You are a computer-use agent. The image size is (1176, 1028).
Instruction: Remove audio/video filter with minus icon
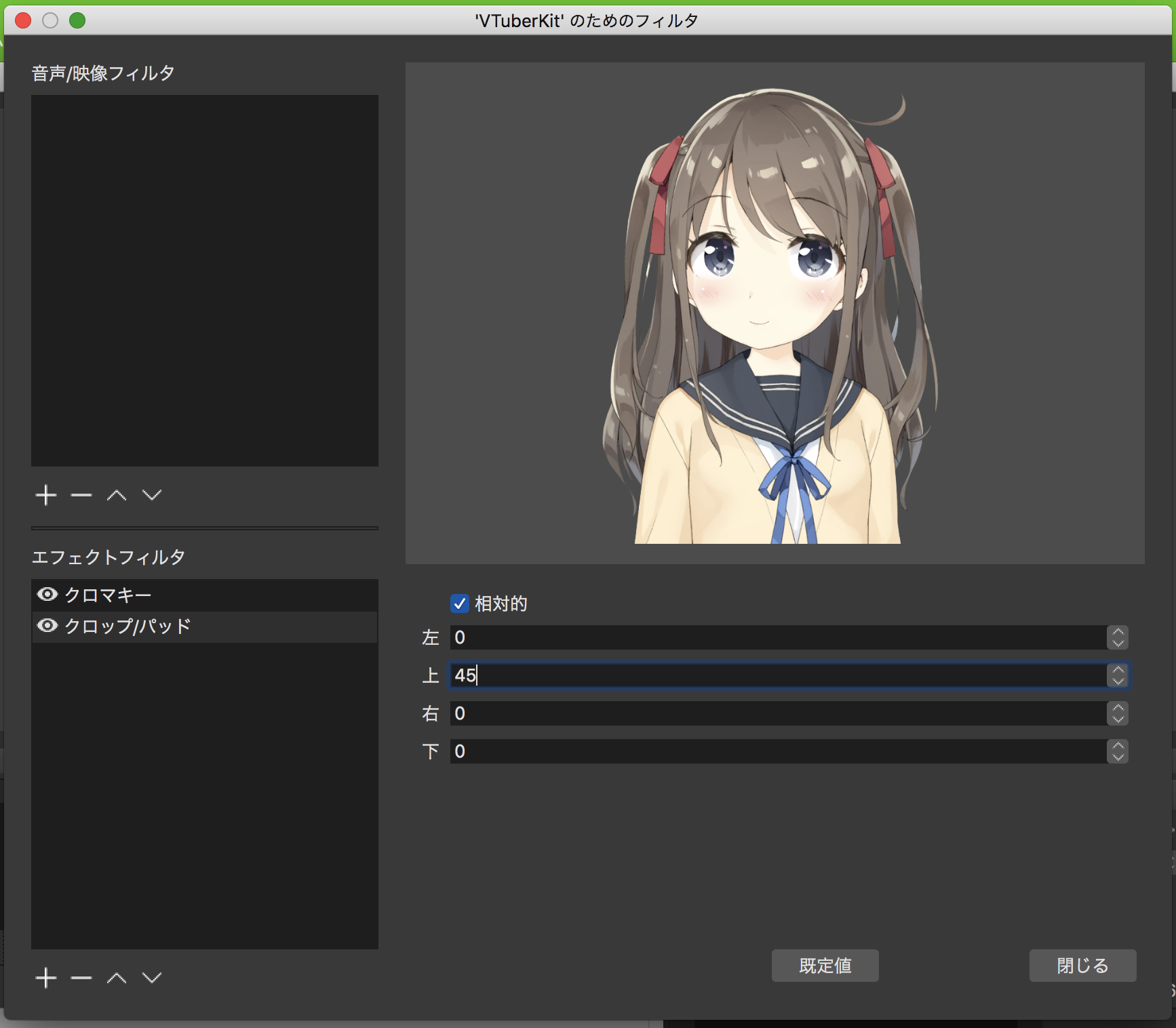click(x=81, y=495)
